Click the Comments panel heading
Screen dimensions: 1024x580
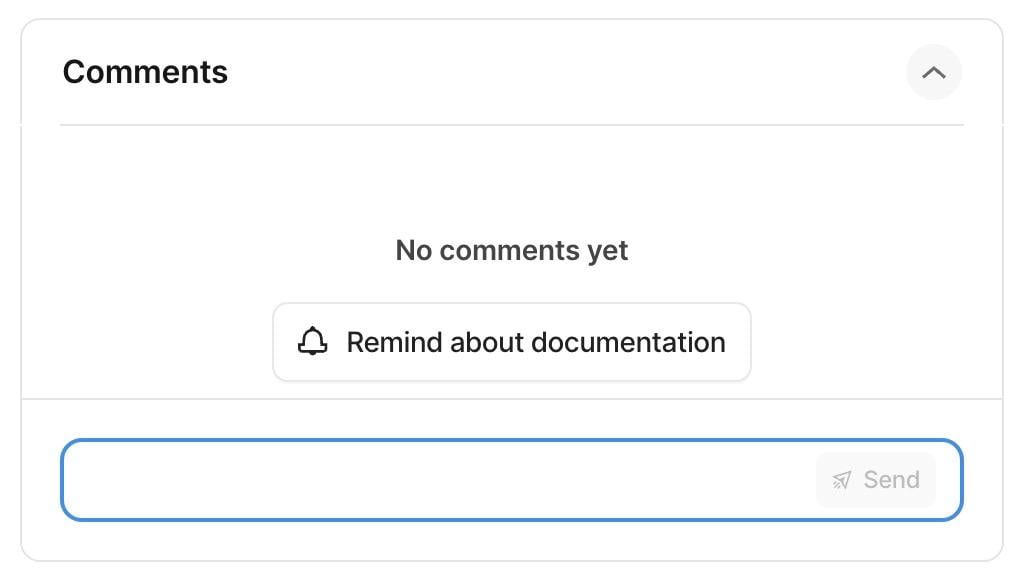(145, 72)
